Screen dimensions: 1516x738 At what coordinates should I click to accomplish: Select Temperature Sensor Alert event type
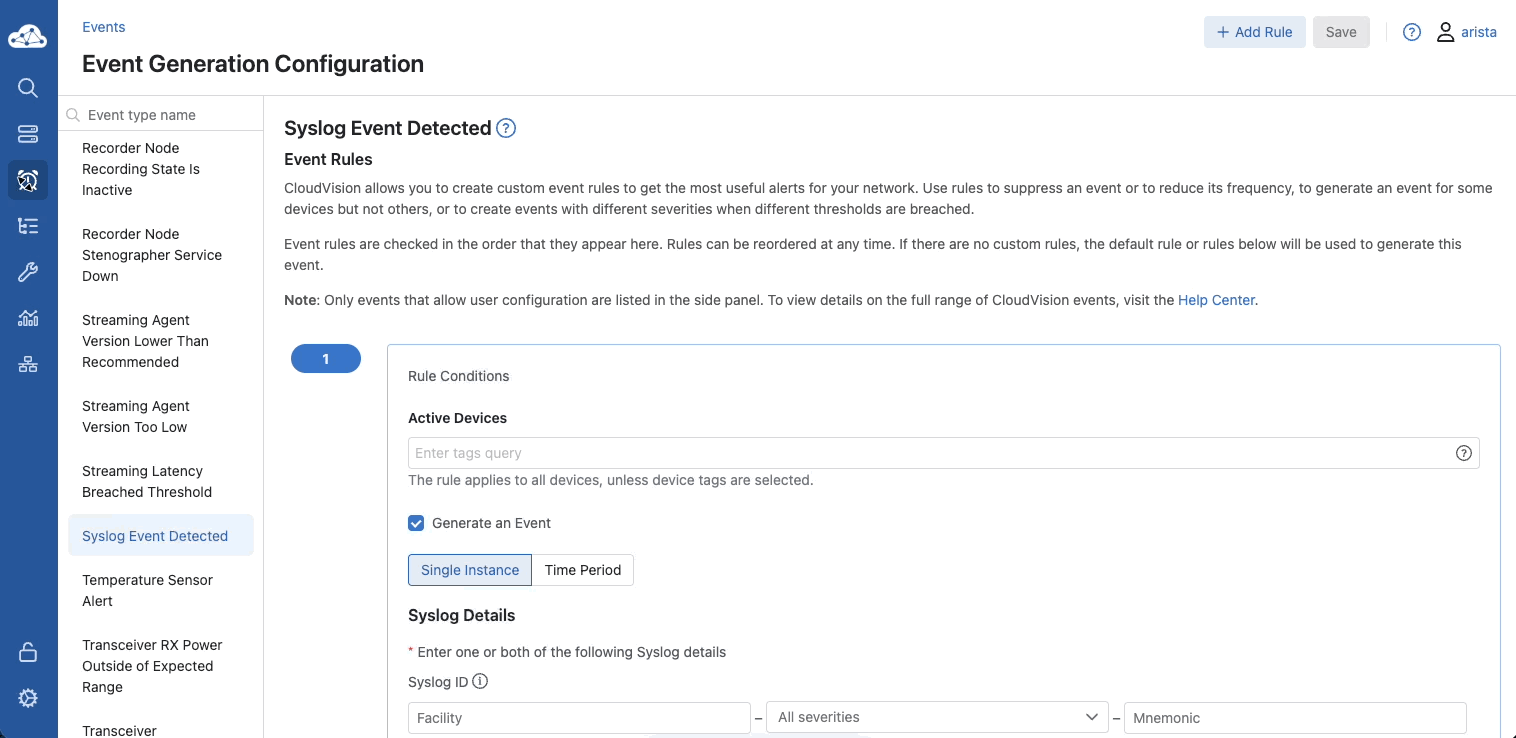(x=147, y=590)
